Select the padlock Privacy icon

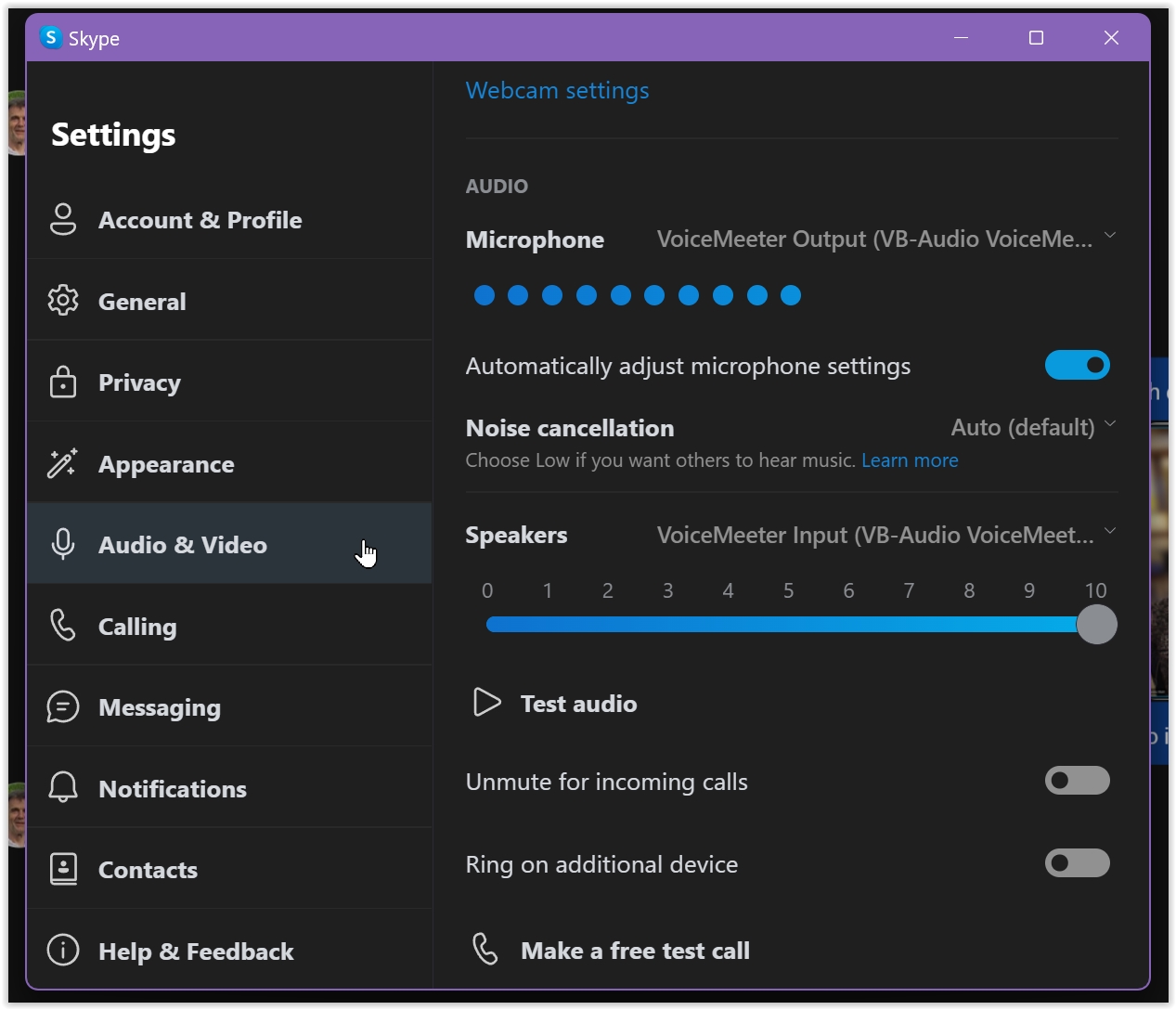click(x=63, y=382)
